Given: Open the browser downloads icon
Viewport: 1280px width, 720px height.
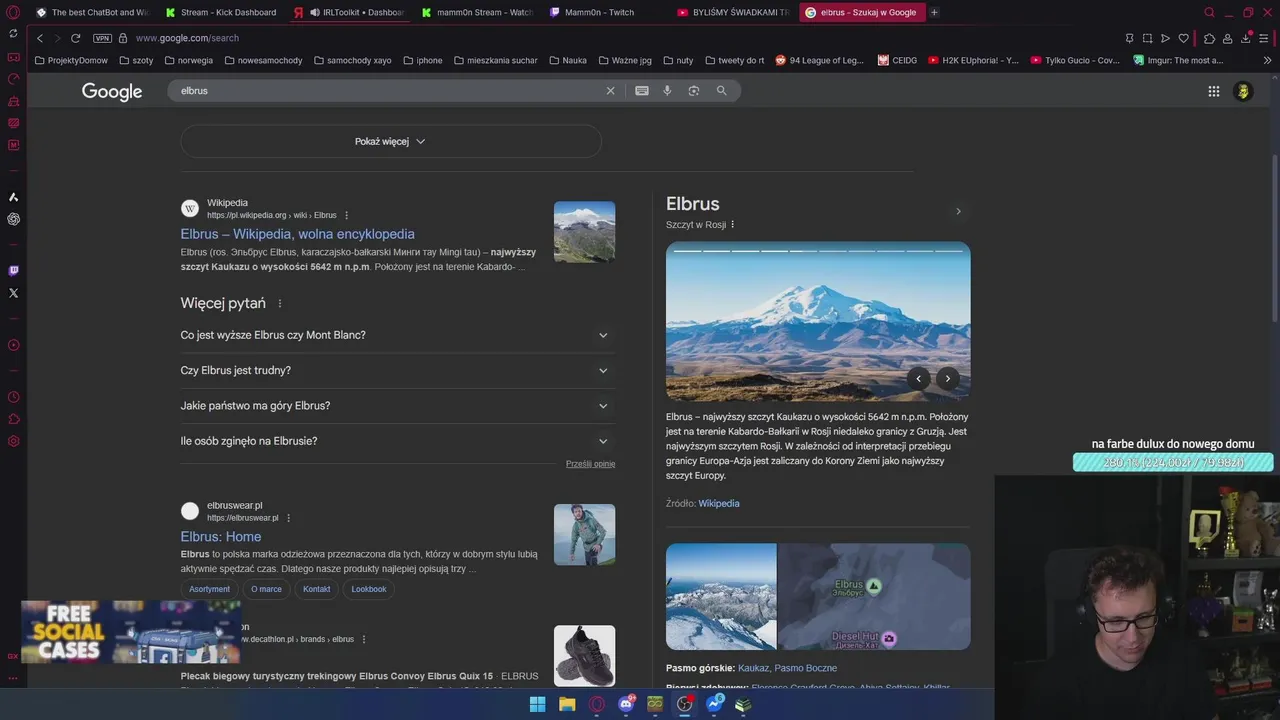Looking at the screenshot, I should (x=1246, y=38).
